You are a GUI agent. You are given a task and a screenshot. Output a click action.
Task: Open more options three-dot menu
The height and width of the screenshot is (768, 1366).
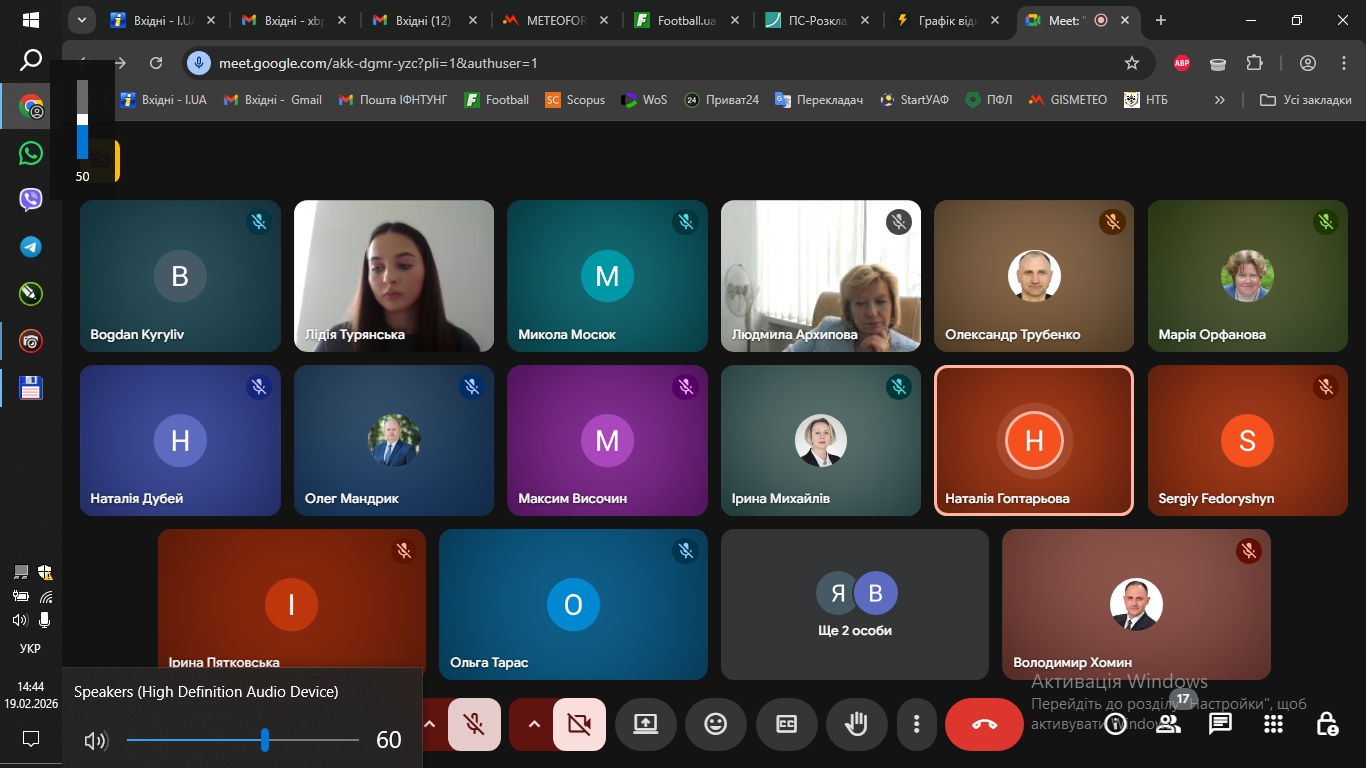[916, 724]
